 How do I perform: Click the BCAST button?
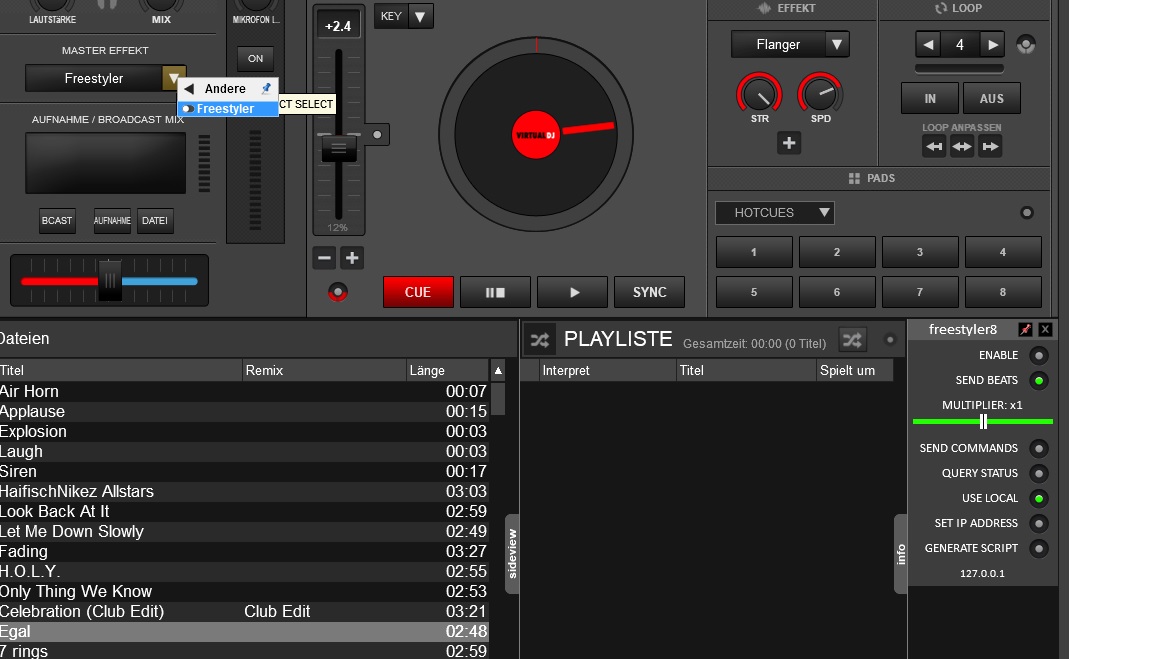(57, 220)
